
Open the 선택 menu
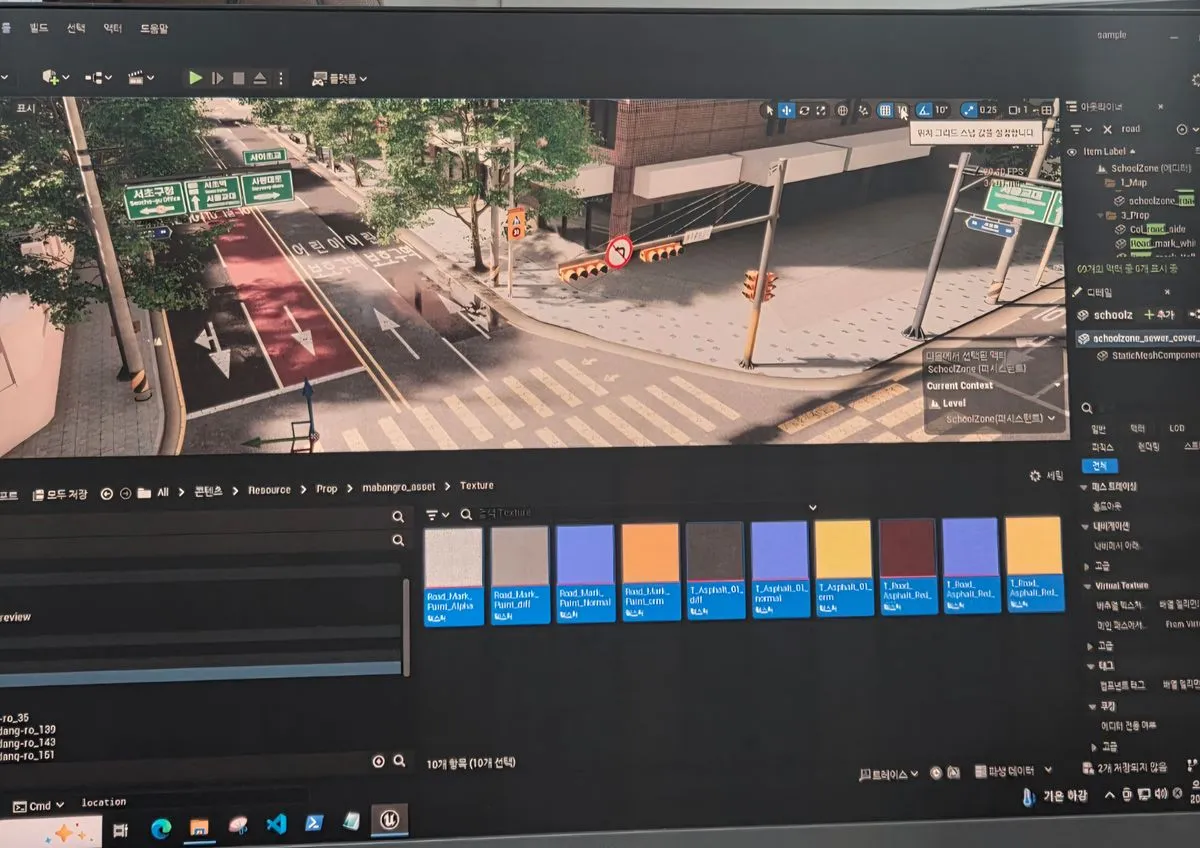point(76,29)
